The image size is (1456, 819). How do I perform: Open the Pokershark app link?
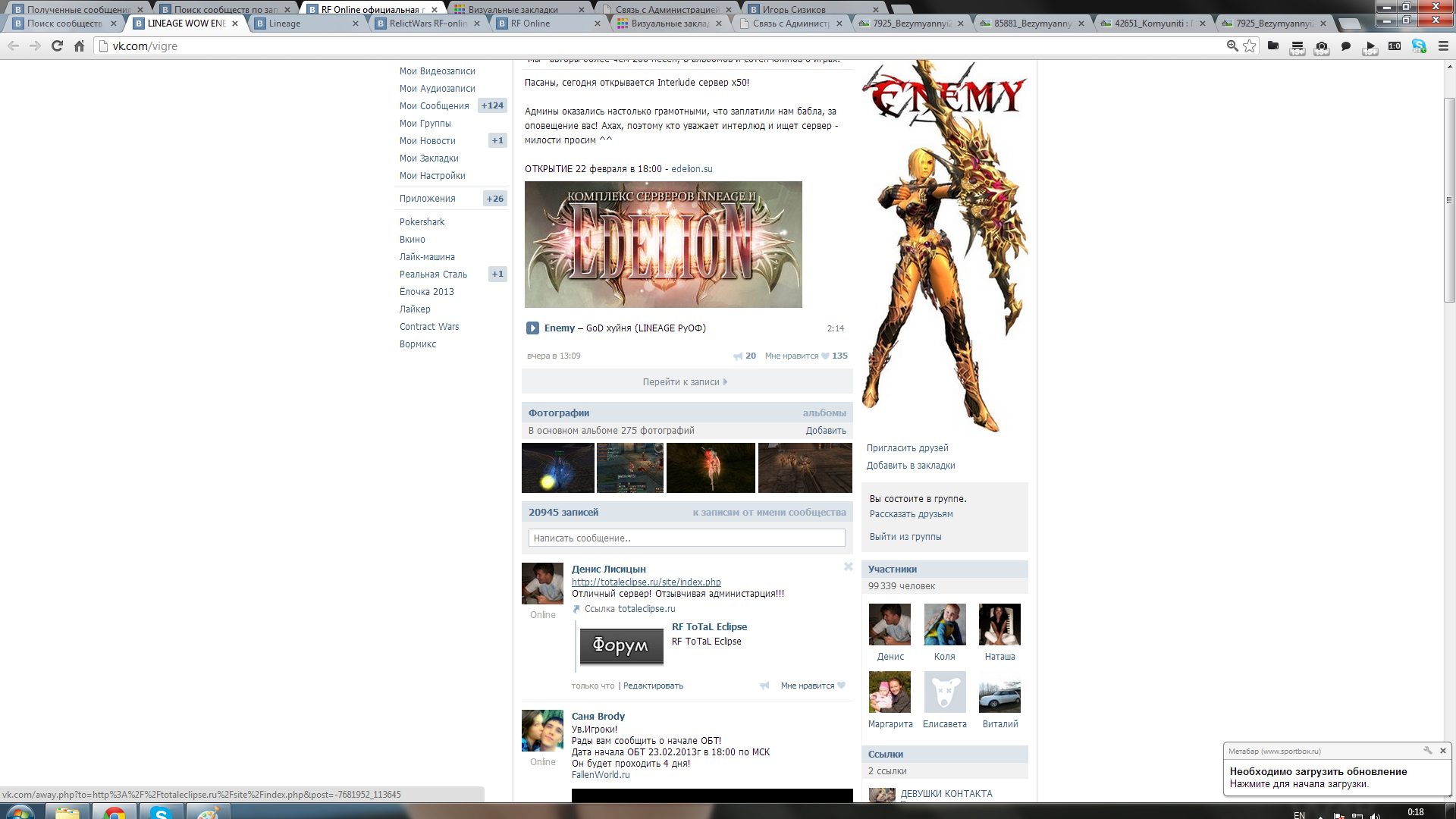(x=422, y=222)
